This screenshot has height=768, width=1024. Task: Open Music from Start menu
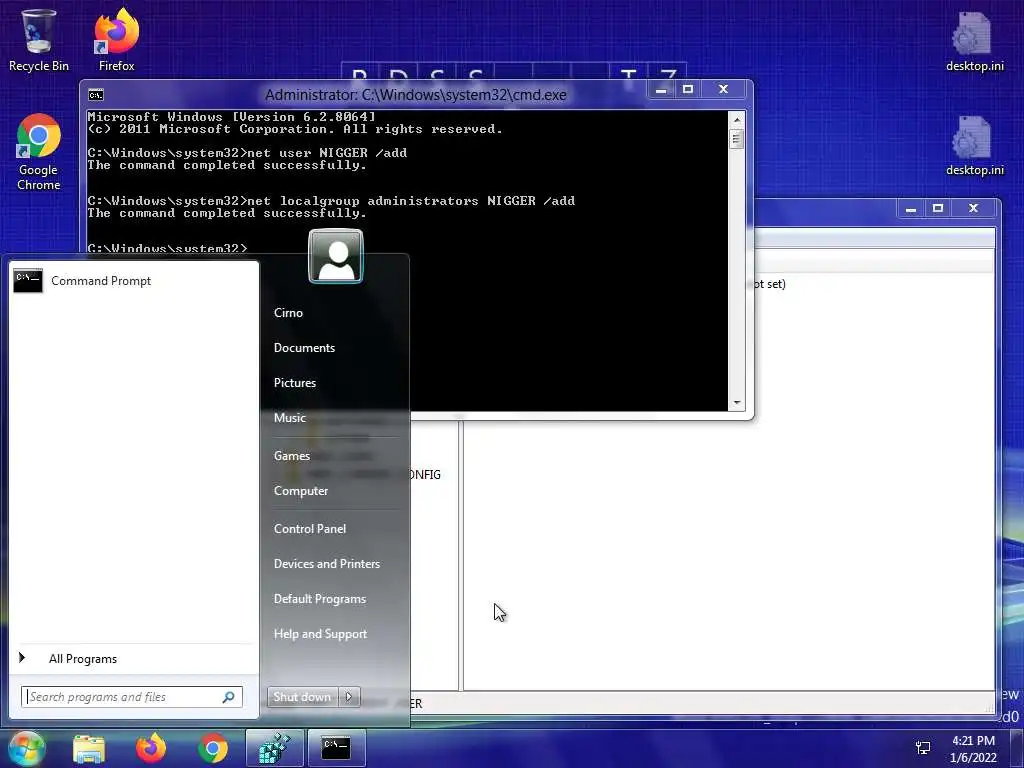pos(289,418)
